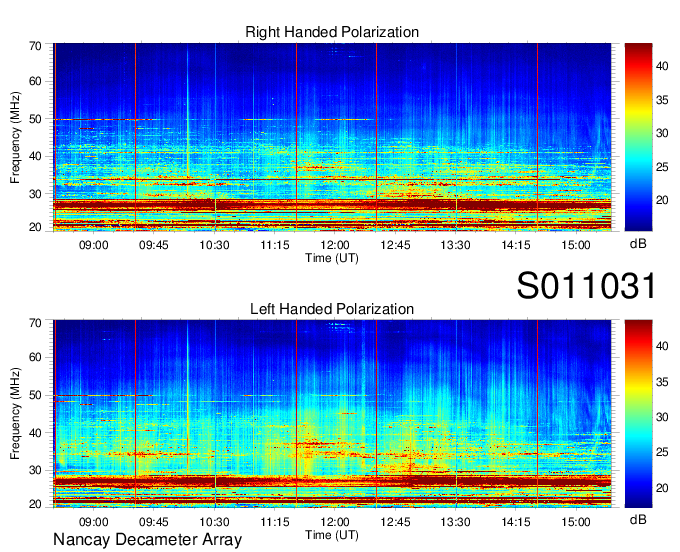The width and height of the screenshot is (680, 552).
Task: Click the 50 MHz tick on Right Handed plot
Action: pos(35,119)
